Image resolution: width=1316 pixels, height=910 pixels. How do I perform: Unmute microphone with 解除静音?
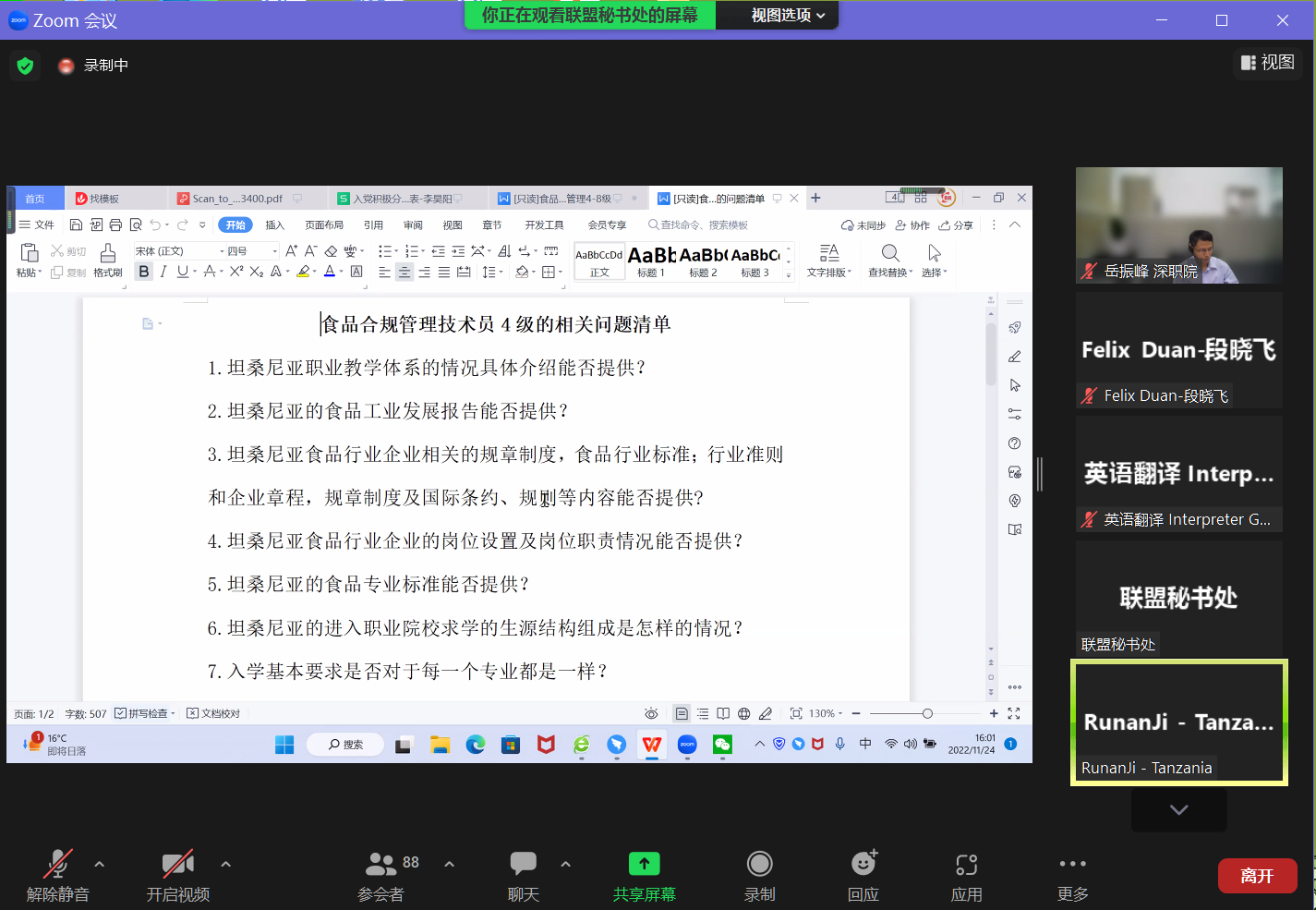click(57, 865)
